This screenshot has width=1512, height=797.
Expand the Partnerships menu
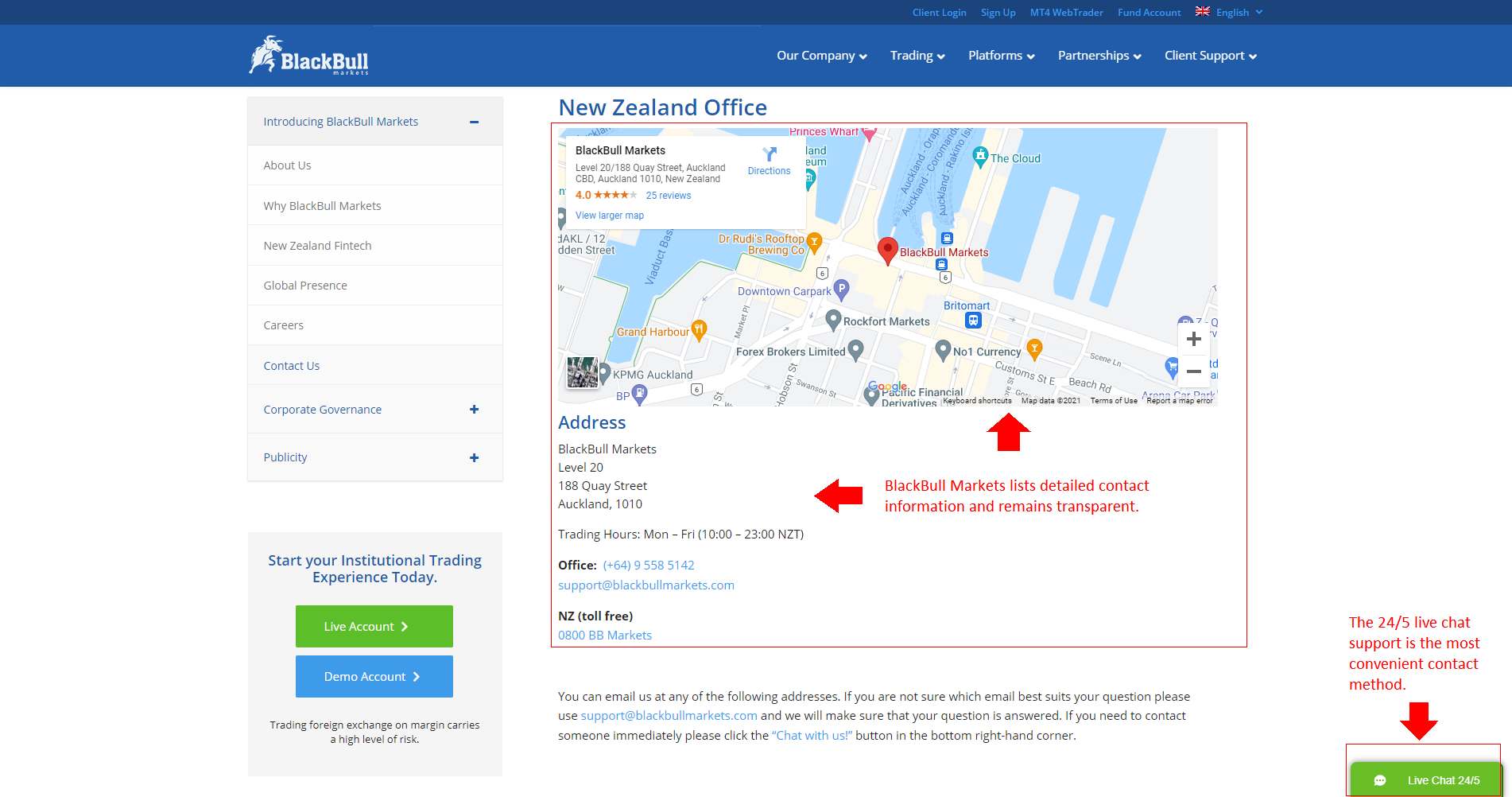(x=1099, y=56)
